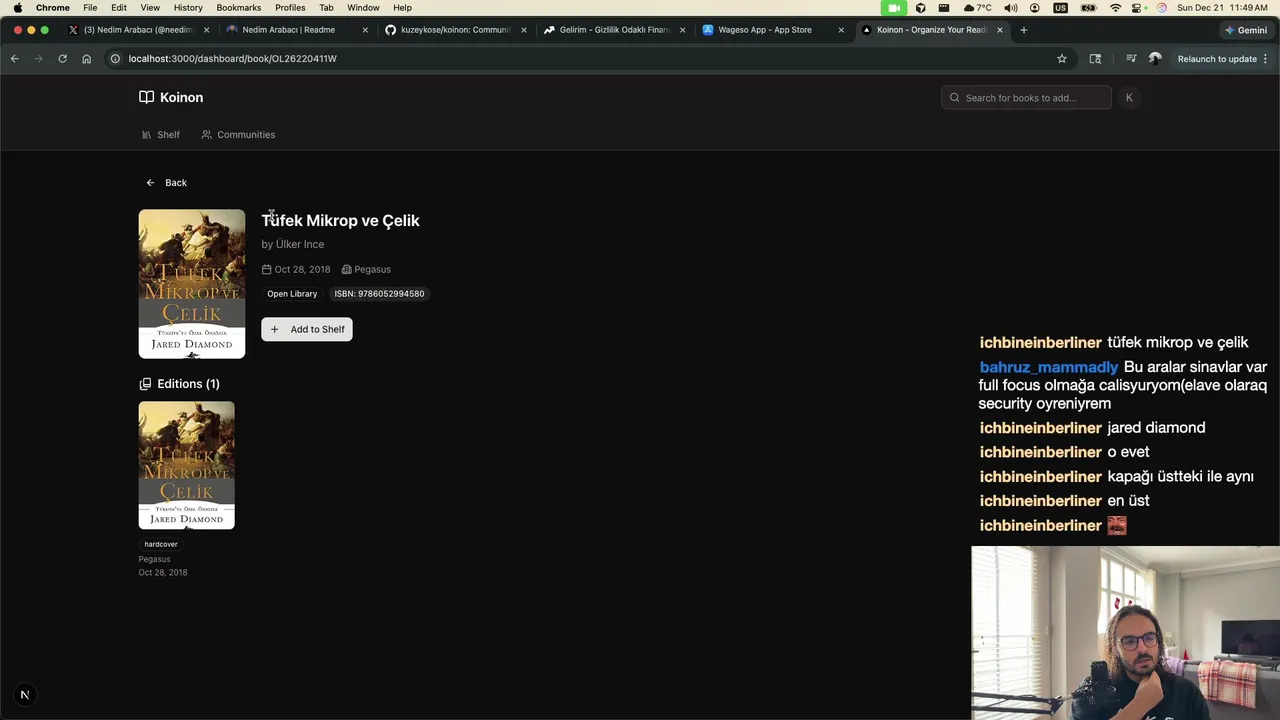
Task: Open the Gemini button
Action: click(1246, 30)
